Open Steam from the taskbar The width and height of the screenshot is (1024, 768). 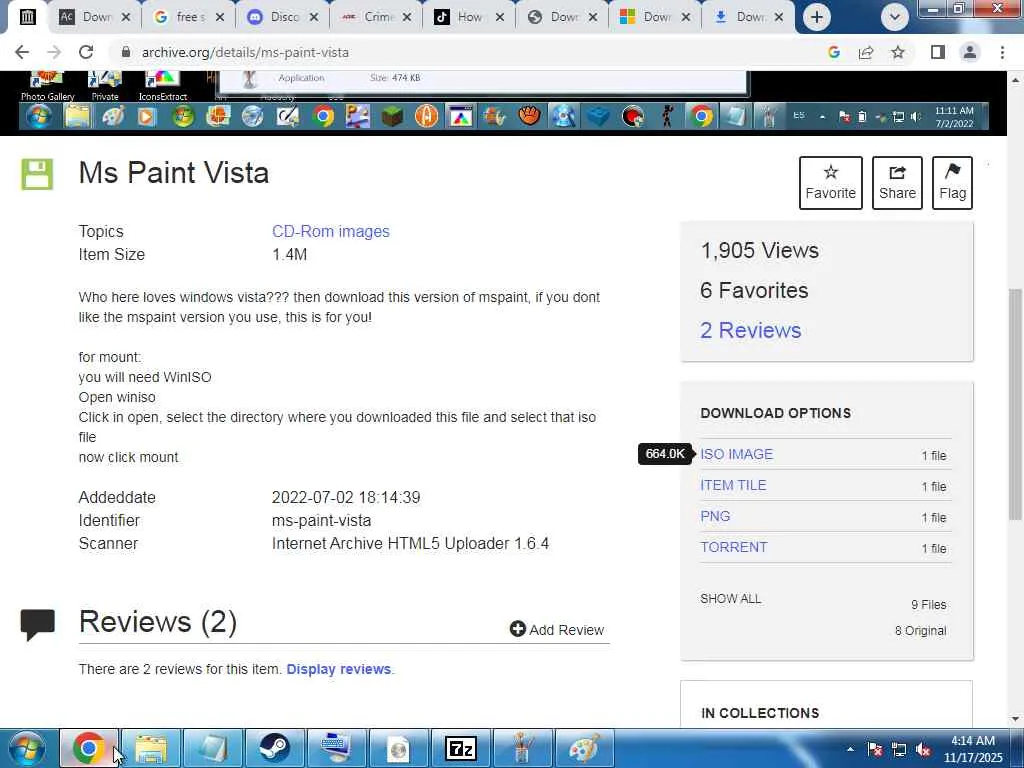point(274,748)
